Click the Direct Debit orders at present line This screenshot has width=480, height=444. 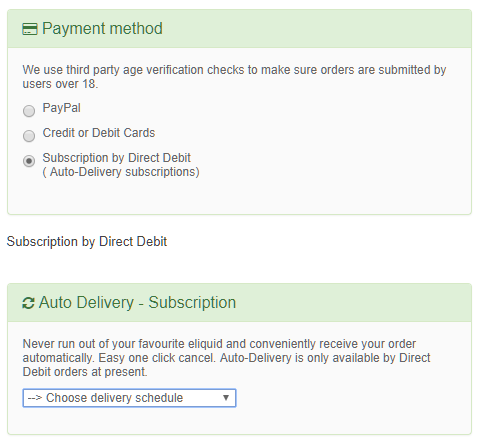[x=85, y=372]
